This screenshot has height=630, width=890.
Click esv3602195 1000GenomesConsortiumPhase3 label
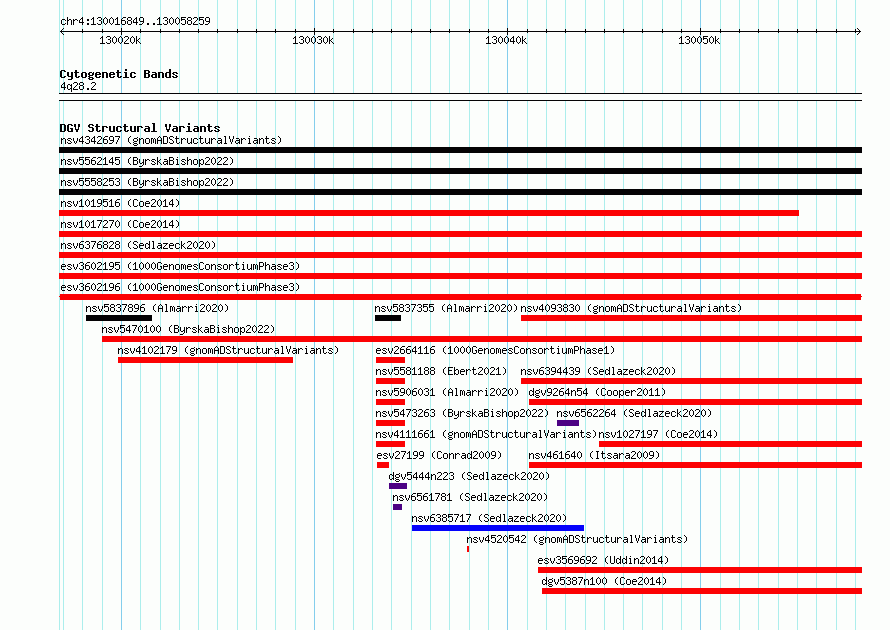pos(180,266)
